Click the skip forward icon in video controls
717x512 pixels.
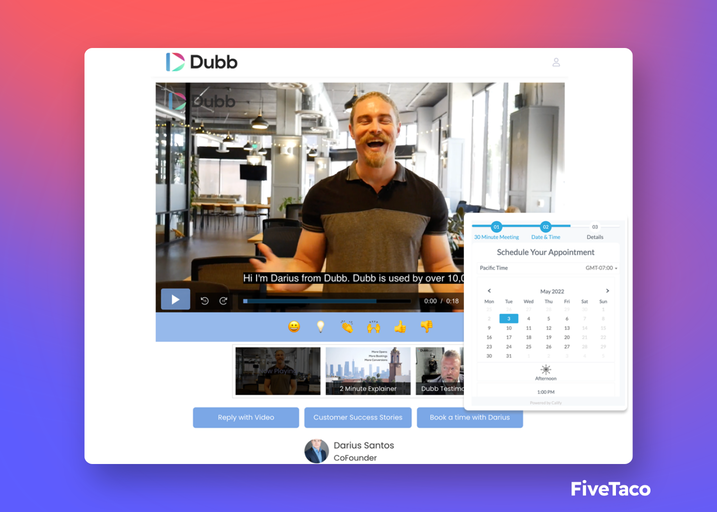[223, 300]
